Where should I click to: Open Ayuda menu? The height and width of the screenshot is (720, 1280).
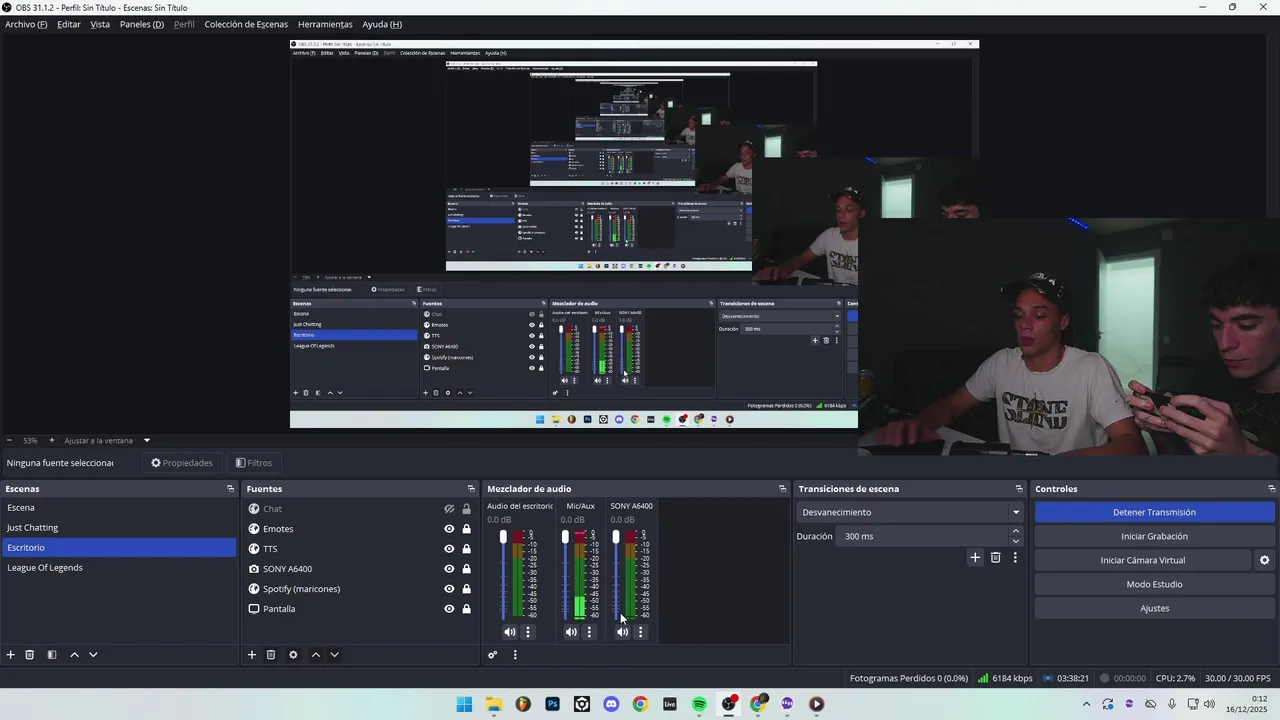(x=382, y=24)
